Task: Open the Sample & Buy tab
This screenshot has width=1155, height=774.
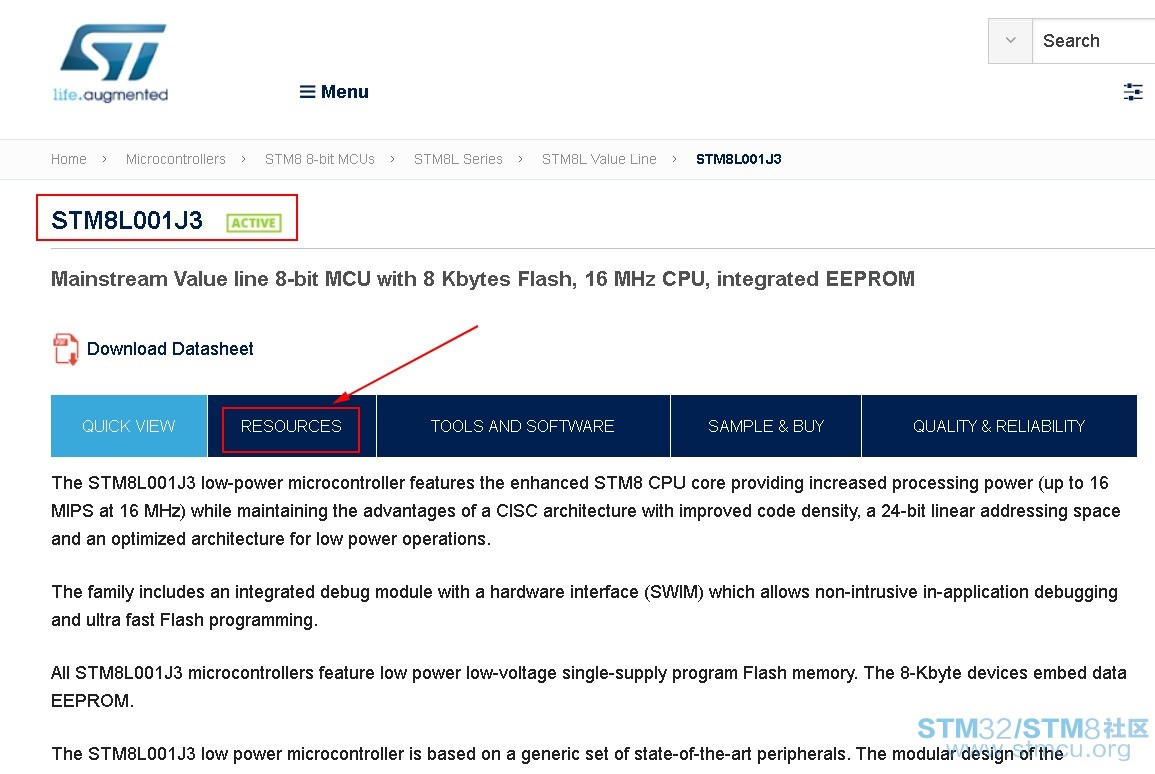Action: pos(766,426)
